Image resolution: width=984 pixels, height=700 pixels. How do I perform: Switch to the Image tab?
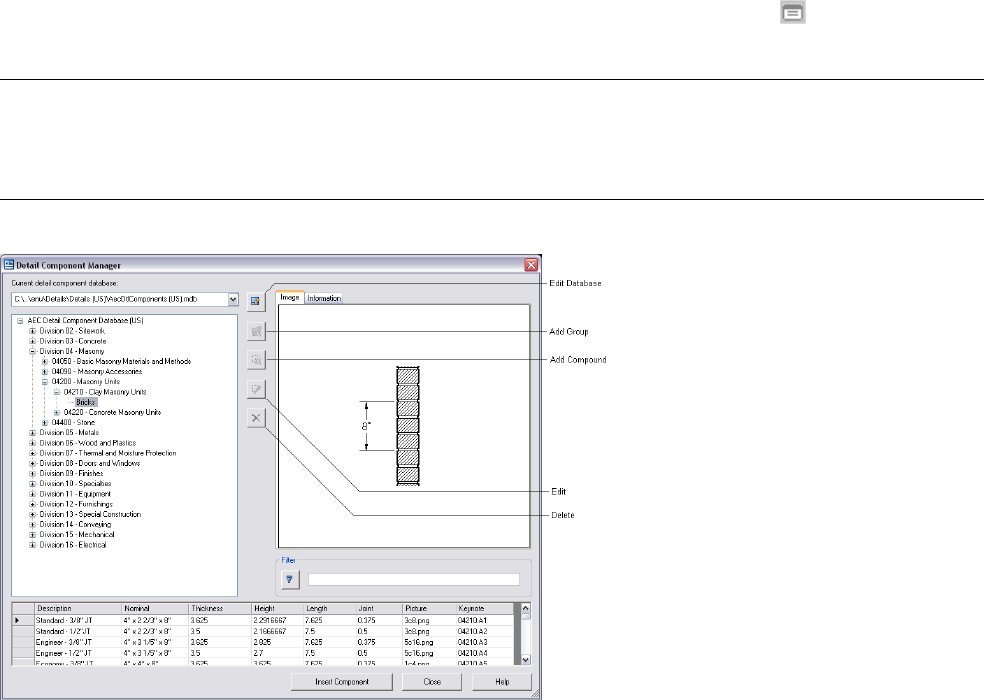pyautogui.click(x=290, y=298)
